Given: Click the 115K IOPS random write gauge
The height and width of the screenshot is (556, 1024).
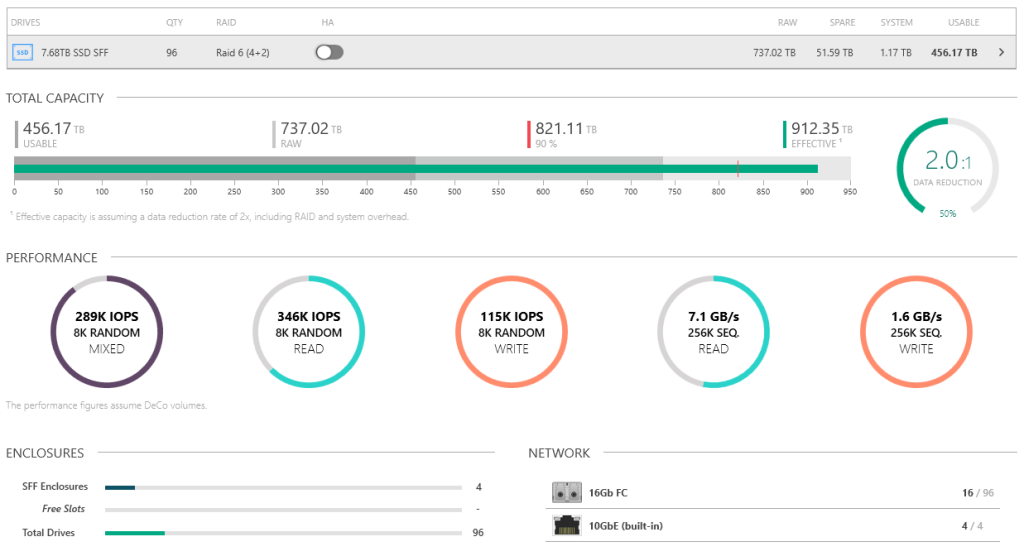Looking at the screenshot, I should coord(512,332).
